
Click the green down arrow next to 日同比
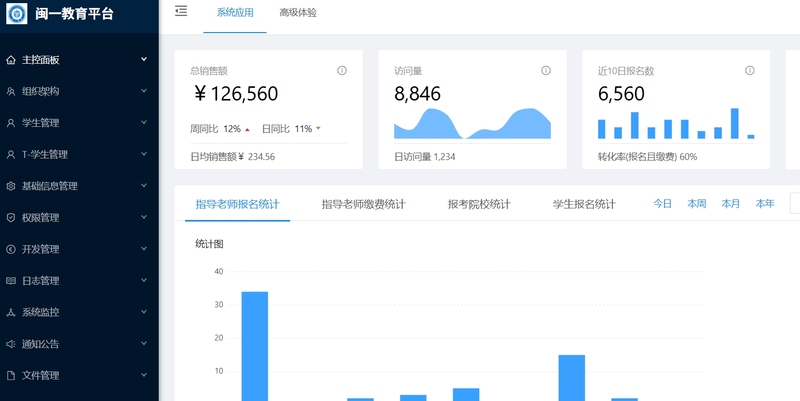(318, 129)
